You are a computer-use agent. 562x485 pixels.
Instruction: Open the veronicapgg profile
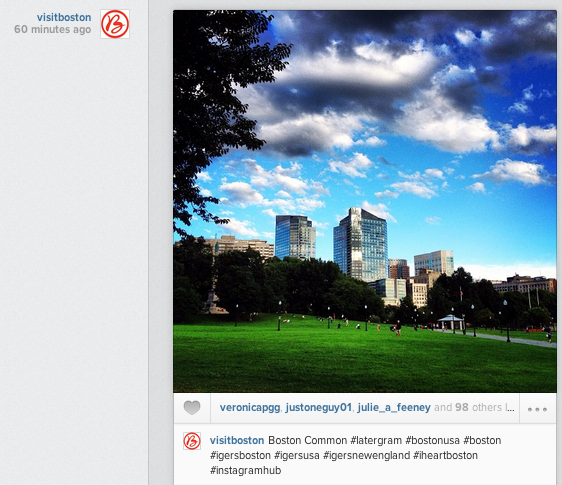point(250,408)
